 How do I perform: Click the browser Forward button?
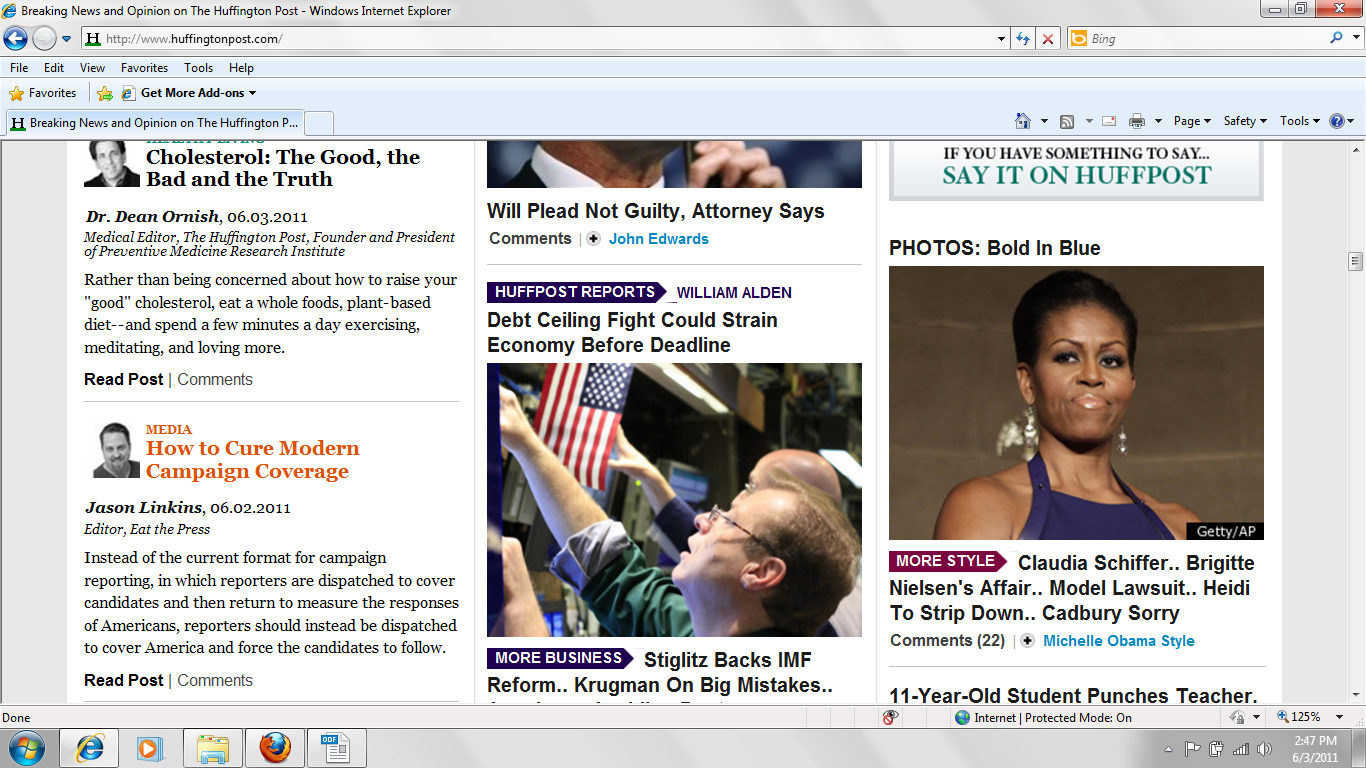(44, 39)
